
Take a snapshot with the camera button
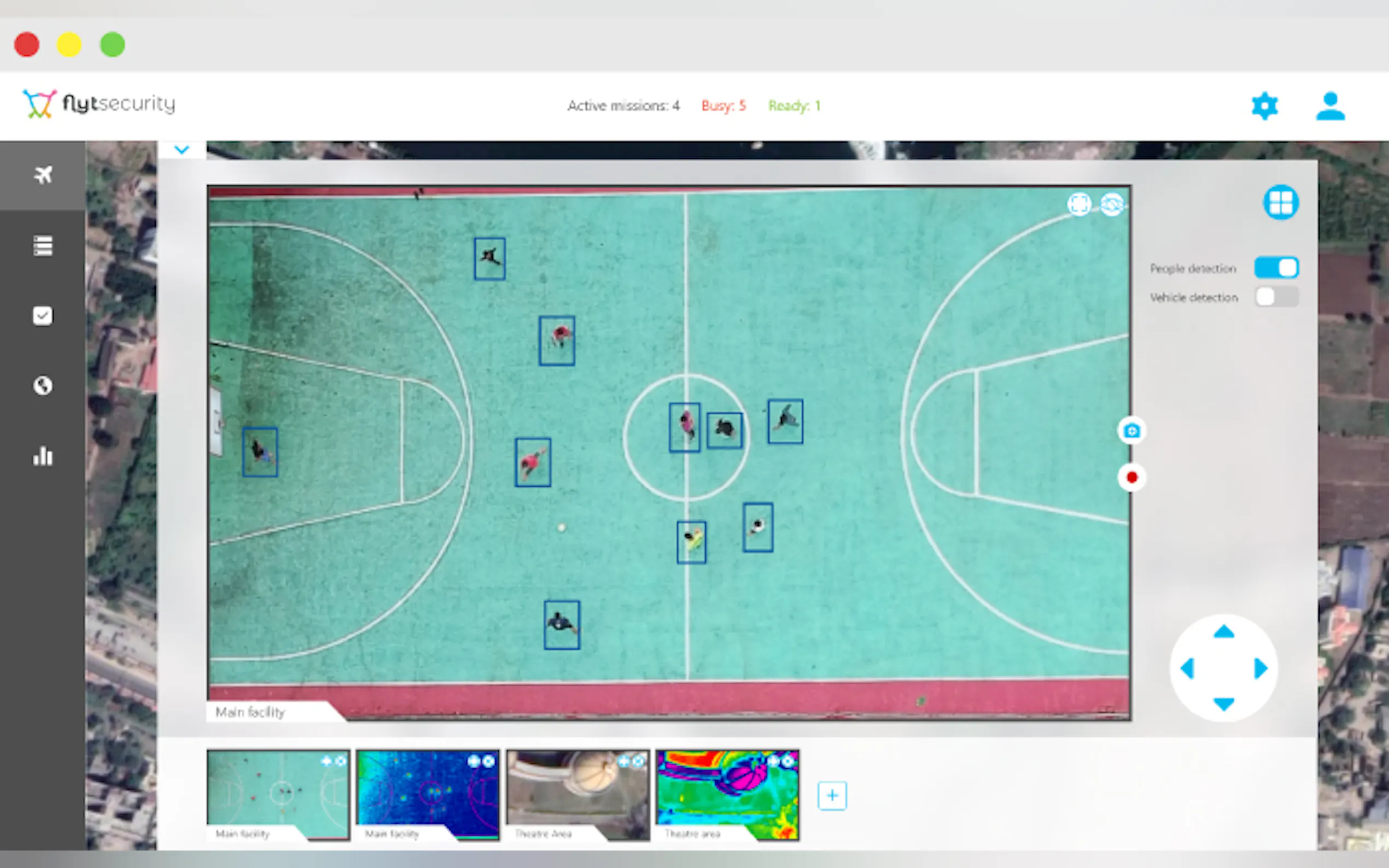[1131, 431]
